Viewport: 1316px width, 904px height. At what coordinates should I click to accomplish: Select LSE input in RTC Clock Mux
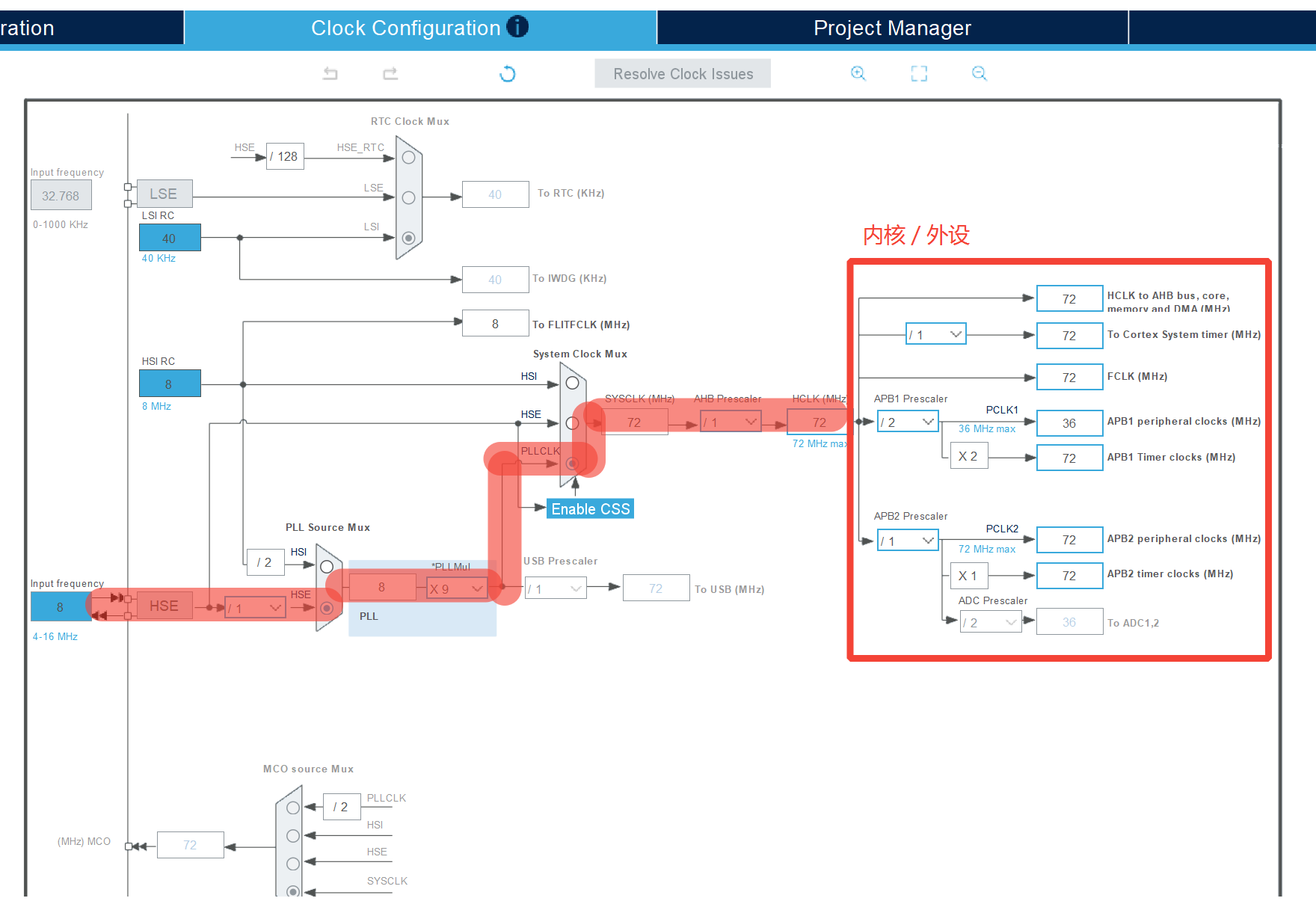click(408, 197)
